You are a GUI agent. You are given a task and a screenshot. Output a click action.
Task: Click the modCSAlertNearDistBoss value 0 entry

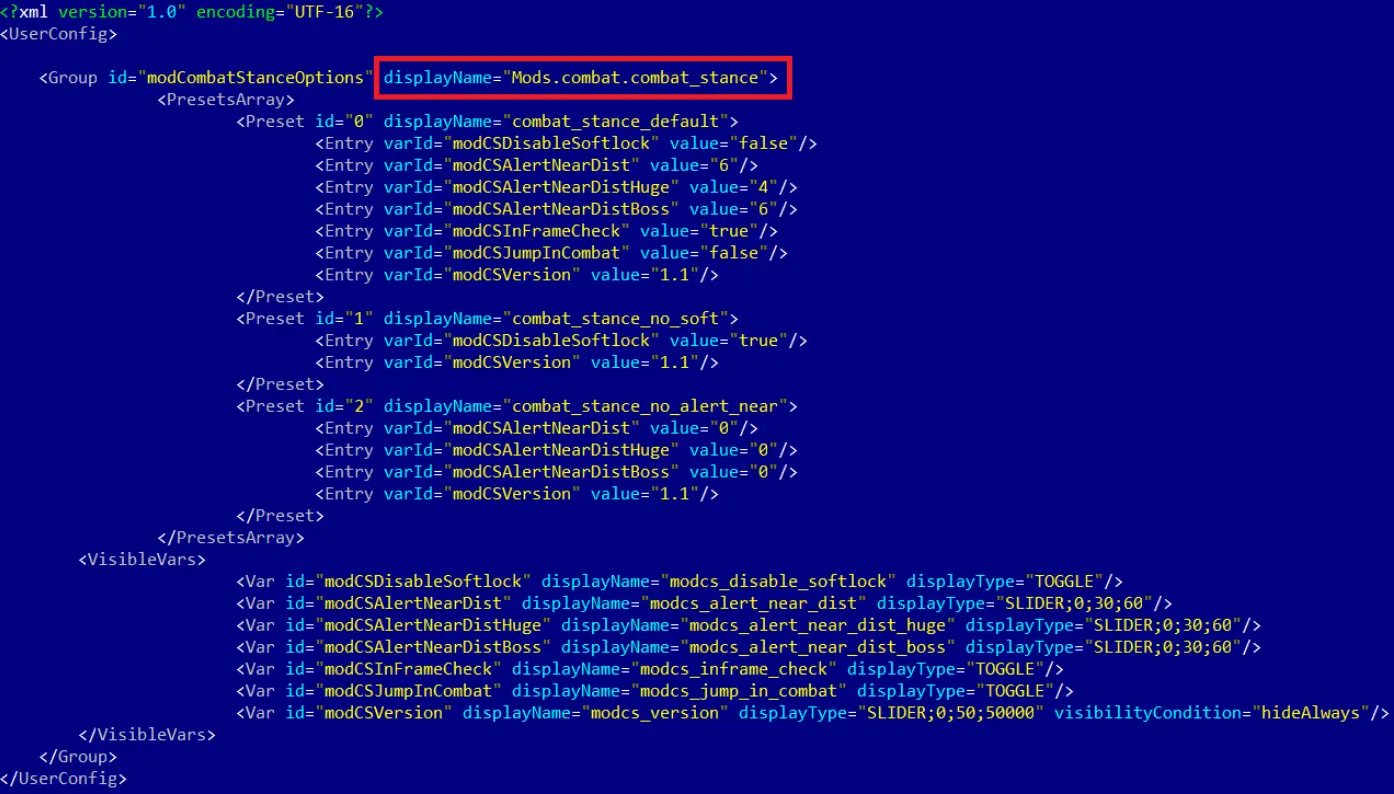(x=556, y=472)
